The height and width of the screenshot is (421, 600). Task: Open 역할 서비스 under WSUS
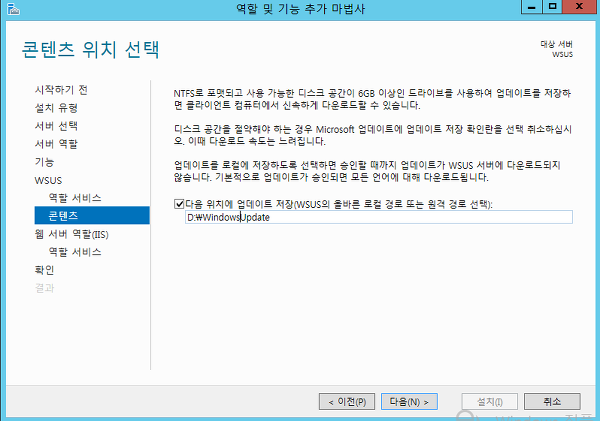[75, 198]
